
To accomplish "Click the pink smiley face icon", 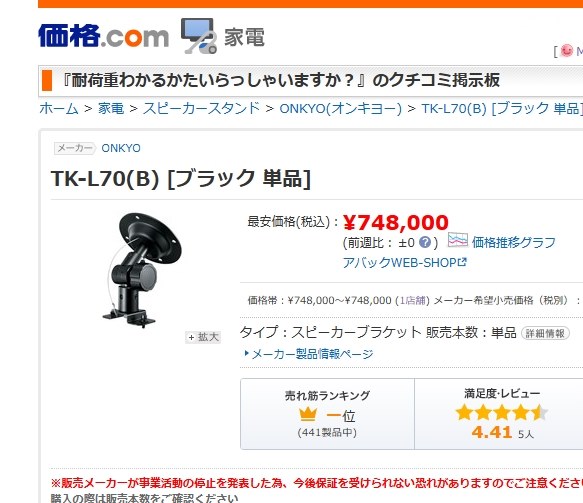I will click(x=567, y=51).
